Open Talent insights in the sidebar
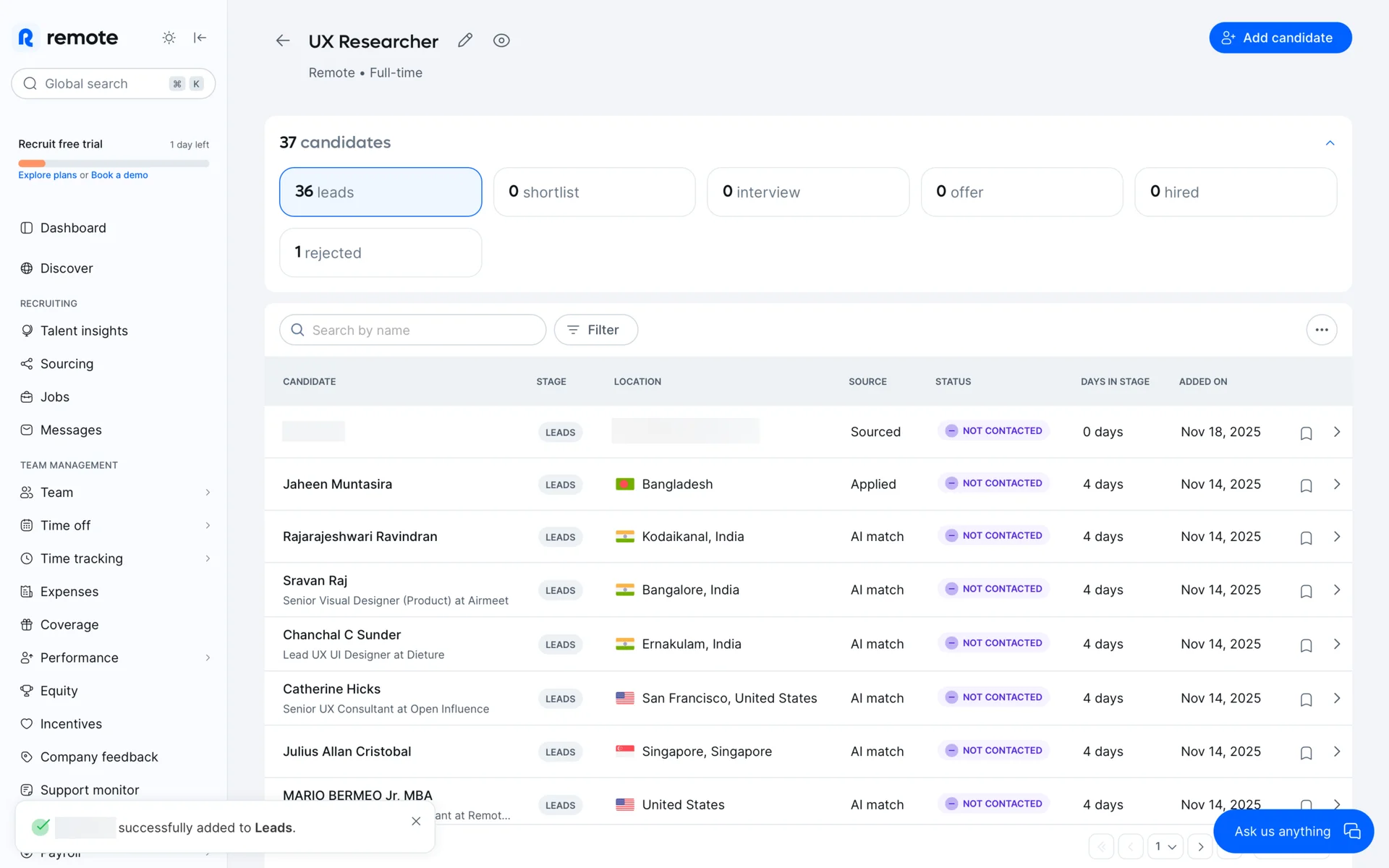 [x=84, y=331]
